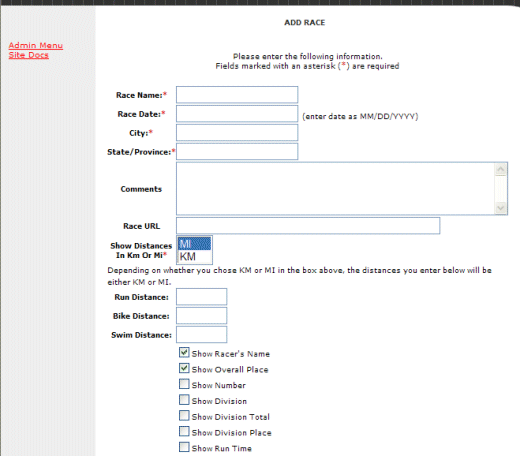This screenshot has height=456, width=520.
Task: Click the Bike Distance field
Action: (202, 316)
